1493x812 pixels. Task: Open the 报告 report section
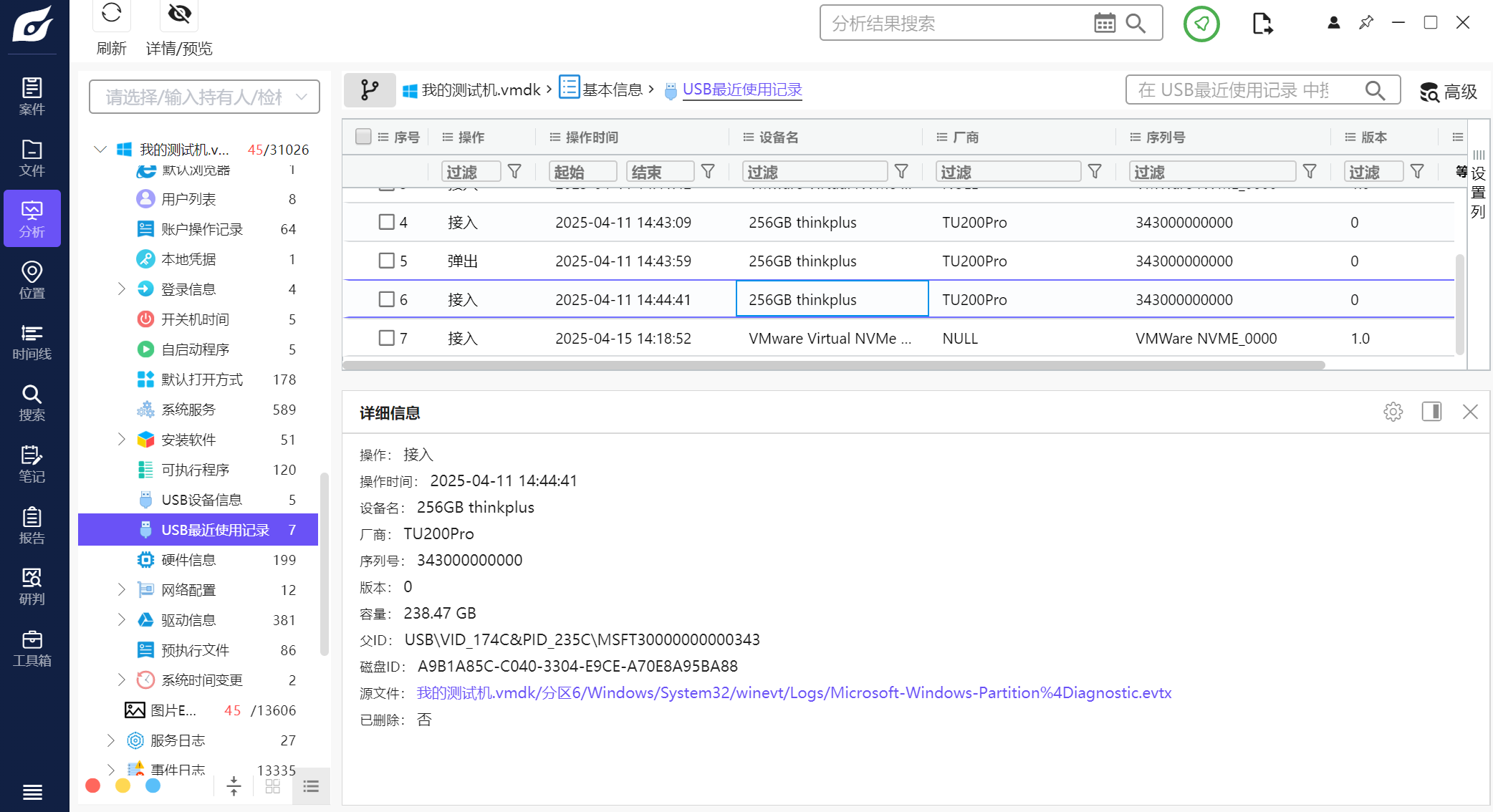coord(32,525)
